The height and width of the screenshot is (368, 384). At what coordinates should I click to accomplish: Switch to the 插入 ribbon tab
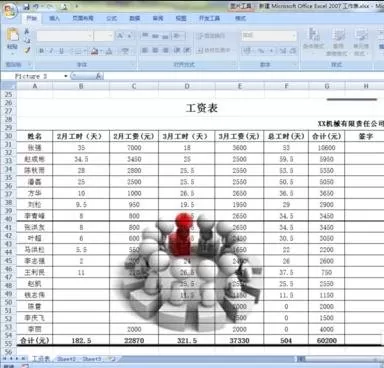[54, 18]
